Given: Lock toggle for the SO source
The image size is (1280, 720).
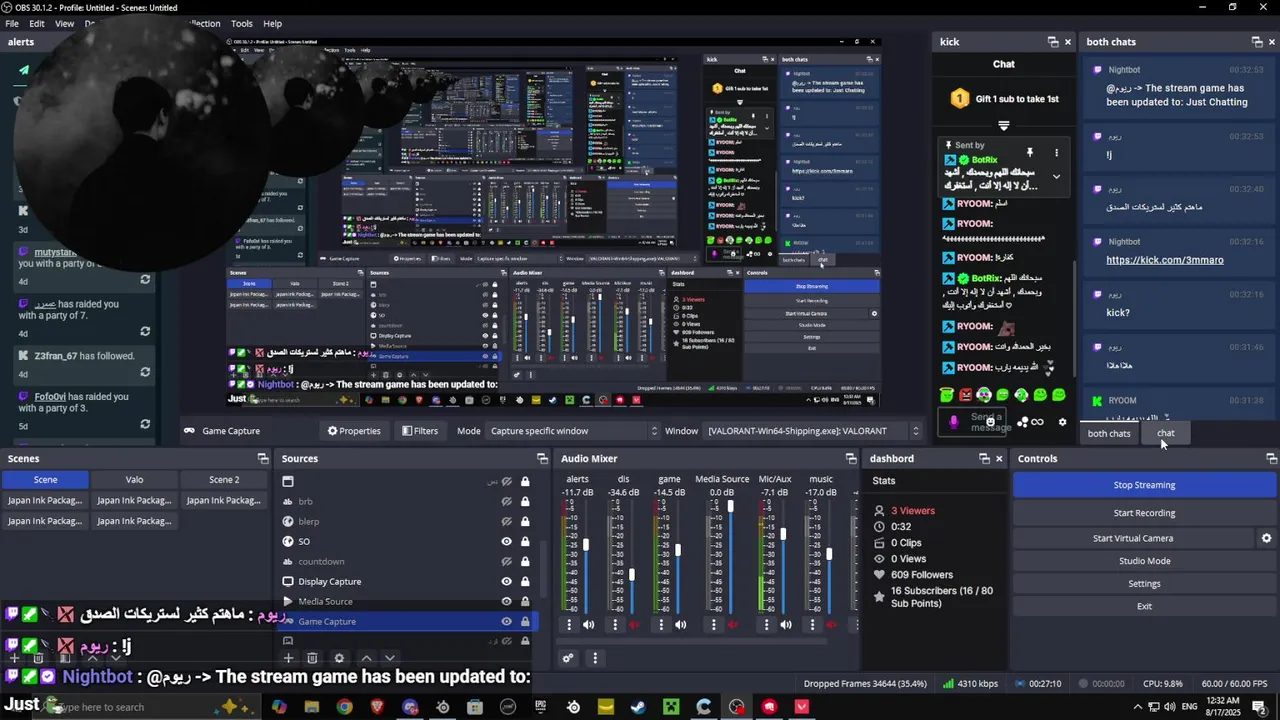Looking at the screenshot, I should (525, 541).
